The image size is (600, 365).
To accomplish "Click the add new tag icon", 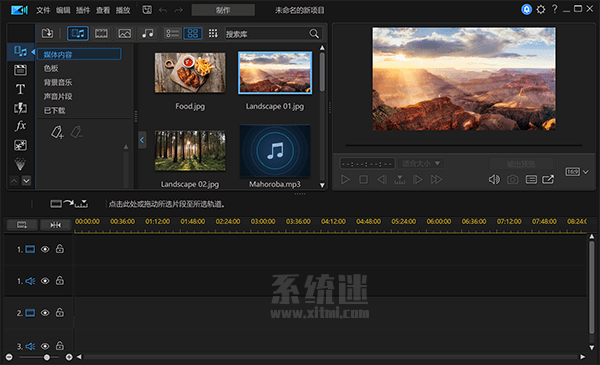I will click(x=57, y=132).
